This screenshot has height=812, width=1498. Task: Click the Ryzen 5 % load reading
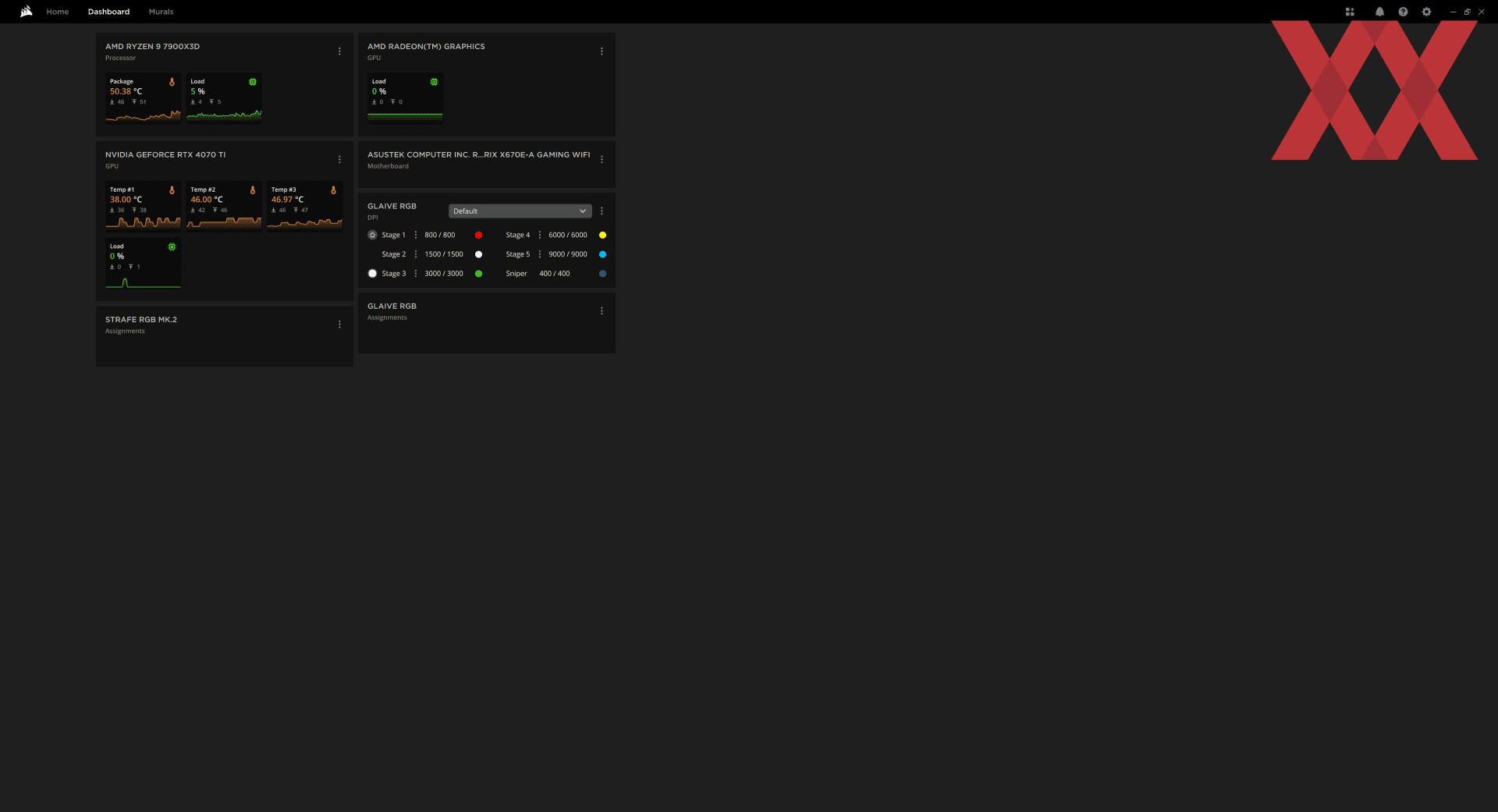tap(197, 91)
